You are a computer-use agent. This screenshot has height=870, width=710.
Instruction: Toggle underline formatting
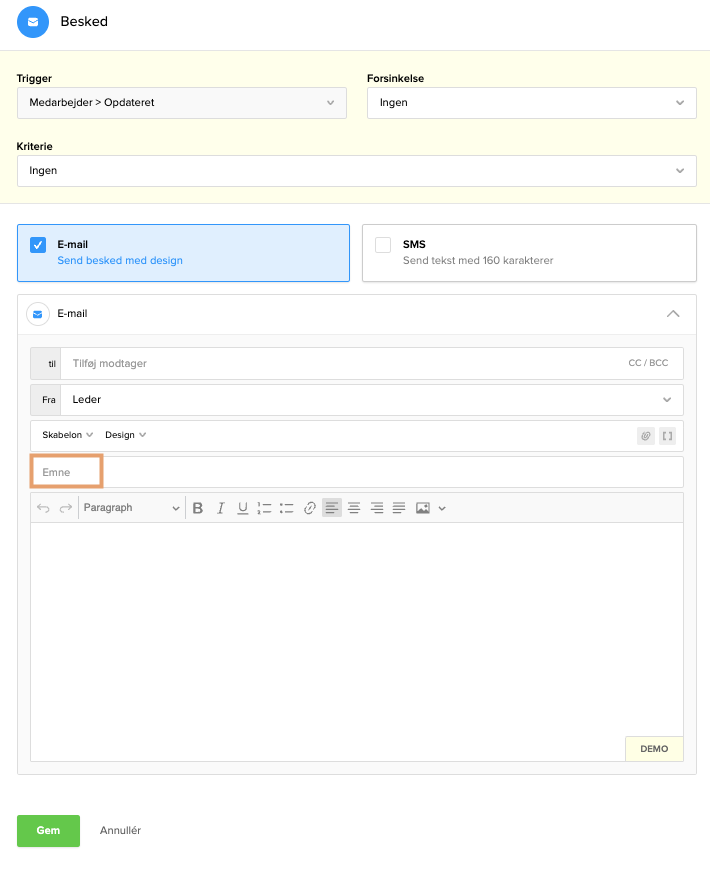click(x=242, y=508)
